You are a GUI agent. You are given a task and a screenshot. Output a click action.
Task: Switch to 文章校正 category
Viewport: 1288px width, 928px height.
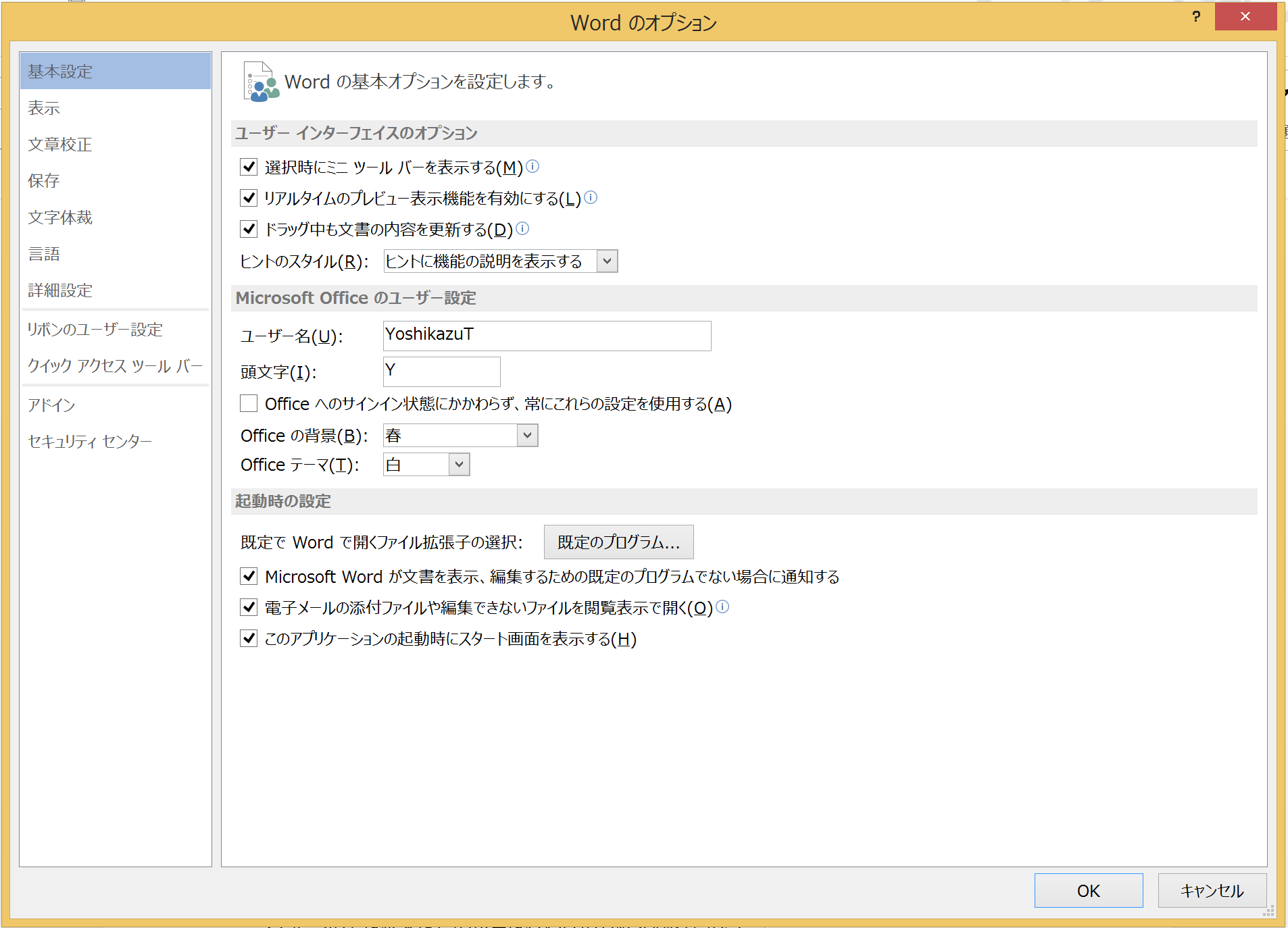coord(116,144)
